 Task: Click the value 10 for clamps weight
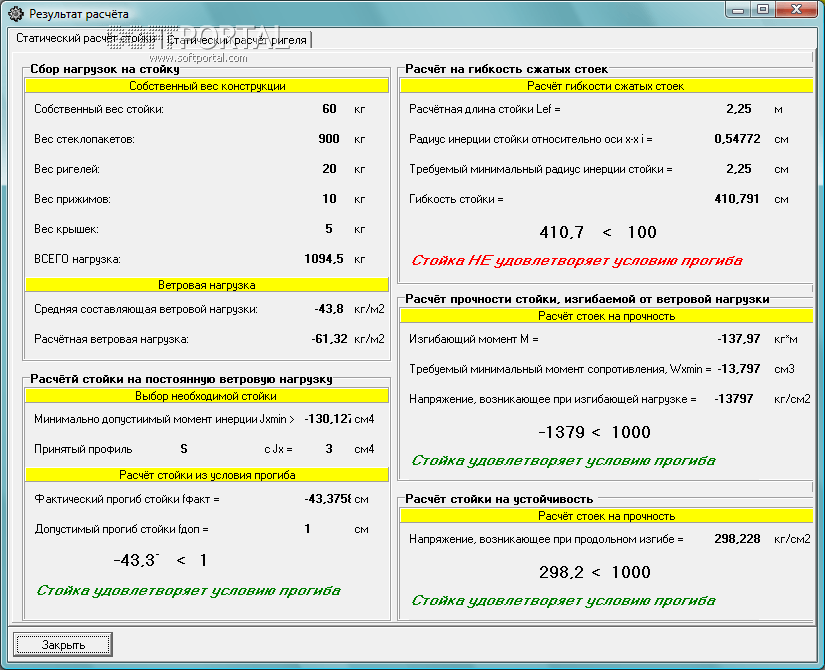point(329,199)
